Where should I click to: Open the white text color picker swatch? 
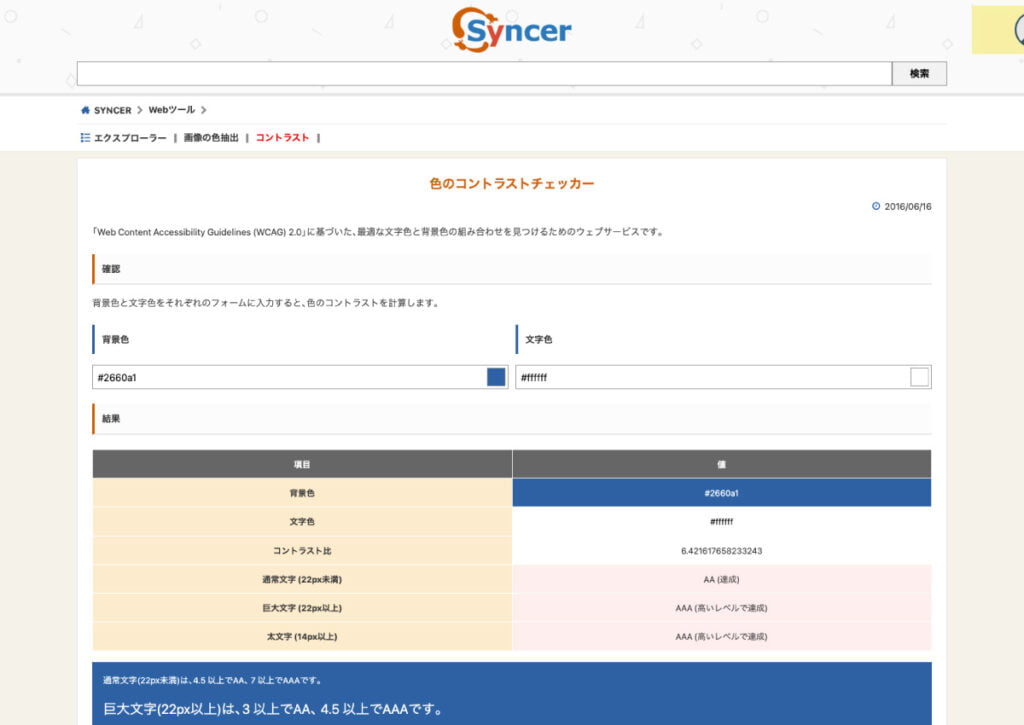pos(920,377)
